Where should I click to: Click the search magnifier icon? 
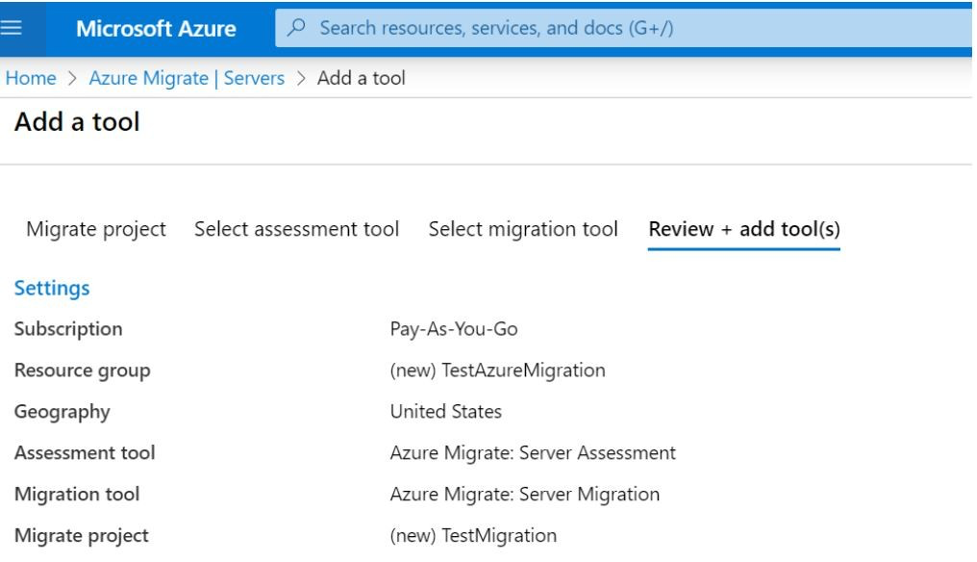[297, 27]
